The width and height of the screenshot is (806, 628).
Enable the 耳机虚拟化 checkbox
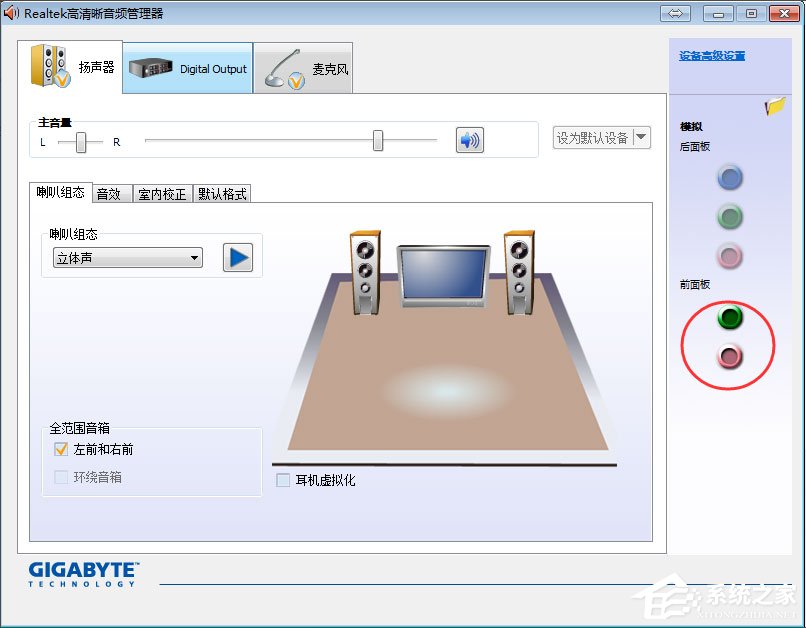(x=282, y=480)
